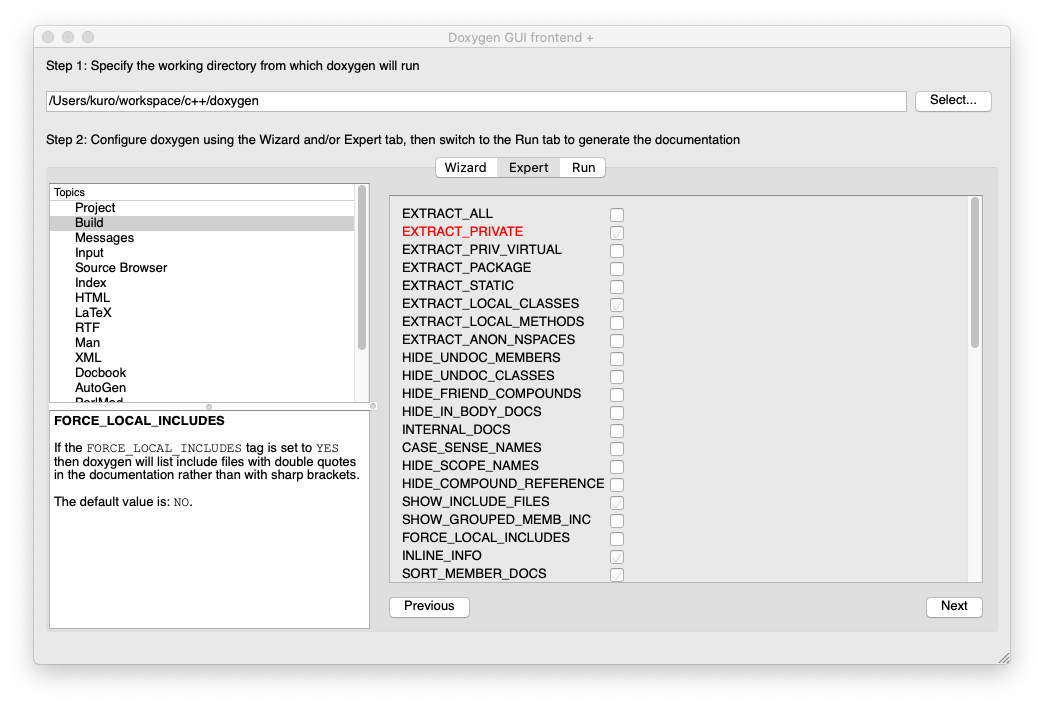Select the LaTeX topic
The height and width of the screenshot is (706, 1044).
point(202,313)
